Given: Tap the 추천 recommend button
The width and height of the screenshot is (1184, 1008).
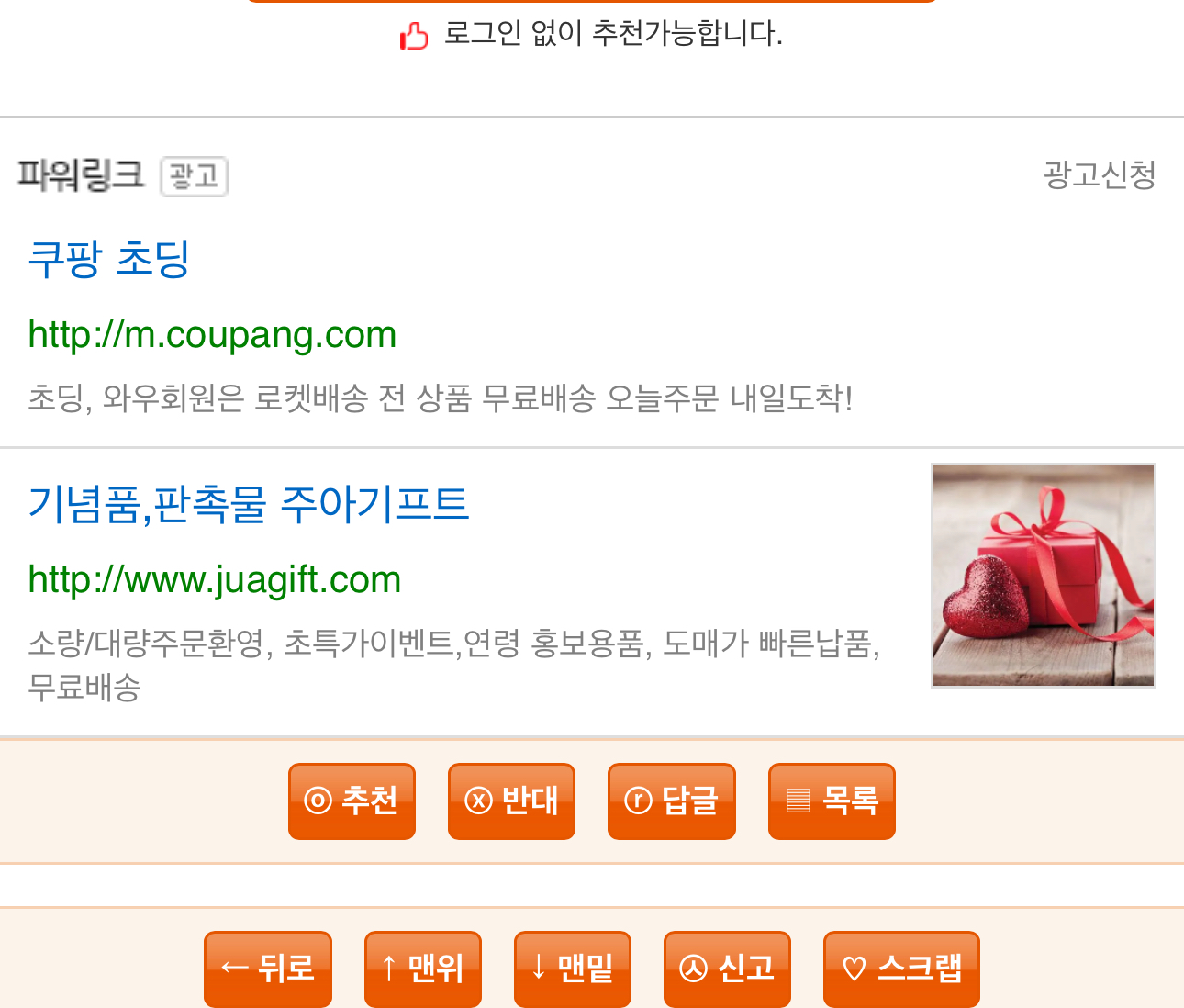Looking at the screenshot, I should [x=352, y=801].
